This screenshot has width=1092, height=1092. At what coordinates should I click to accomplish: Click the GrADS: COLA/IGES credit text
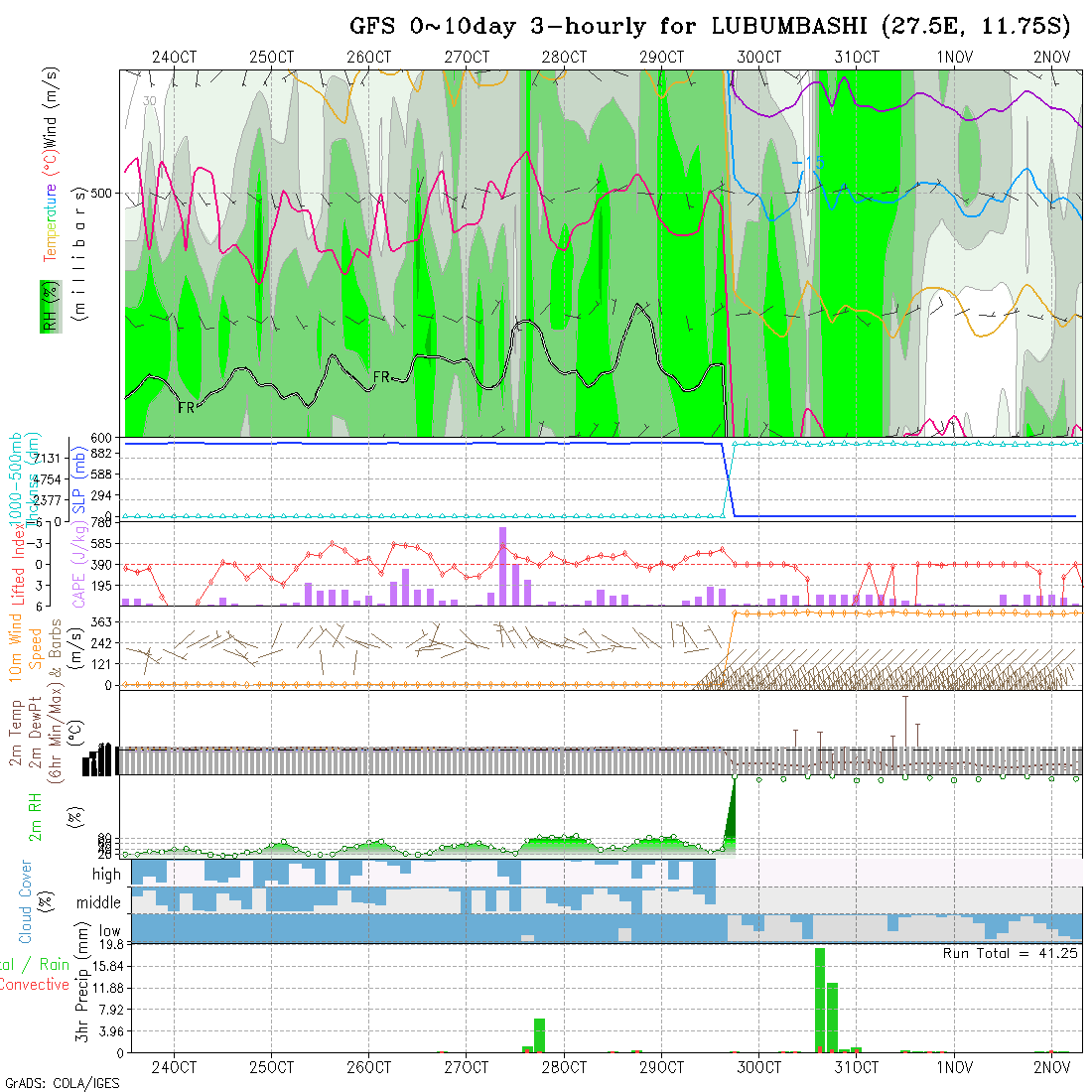[62, 1083]
